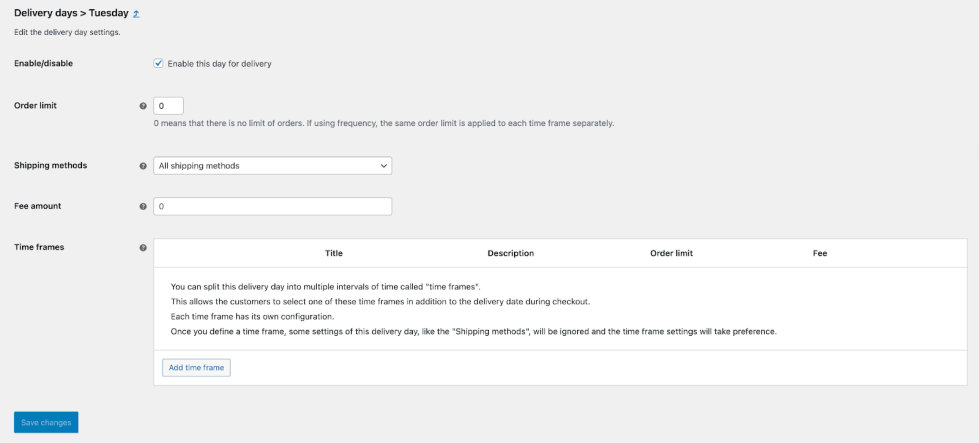
Task: Click the Fee column header in table
Action: [820, 254]
